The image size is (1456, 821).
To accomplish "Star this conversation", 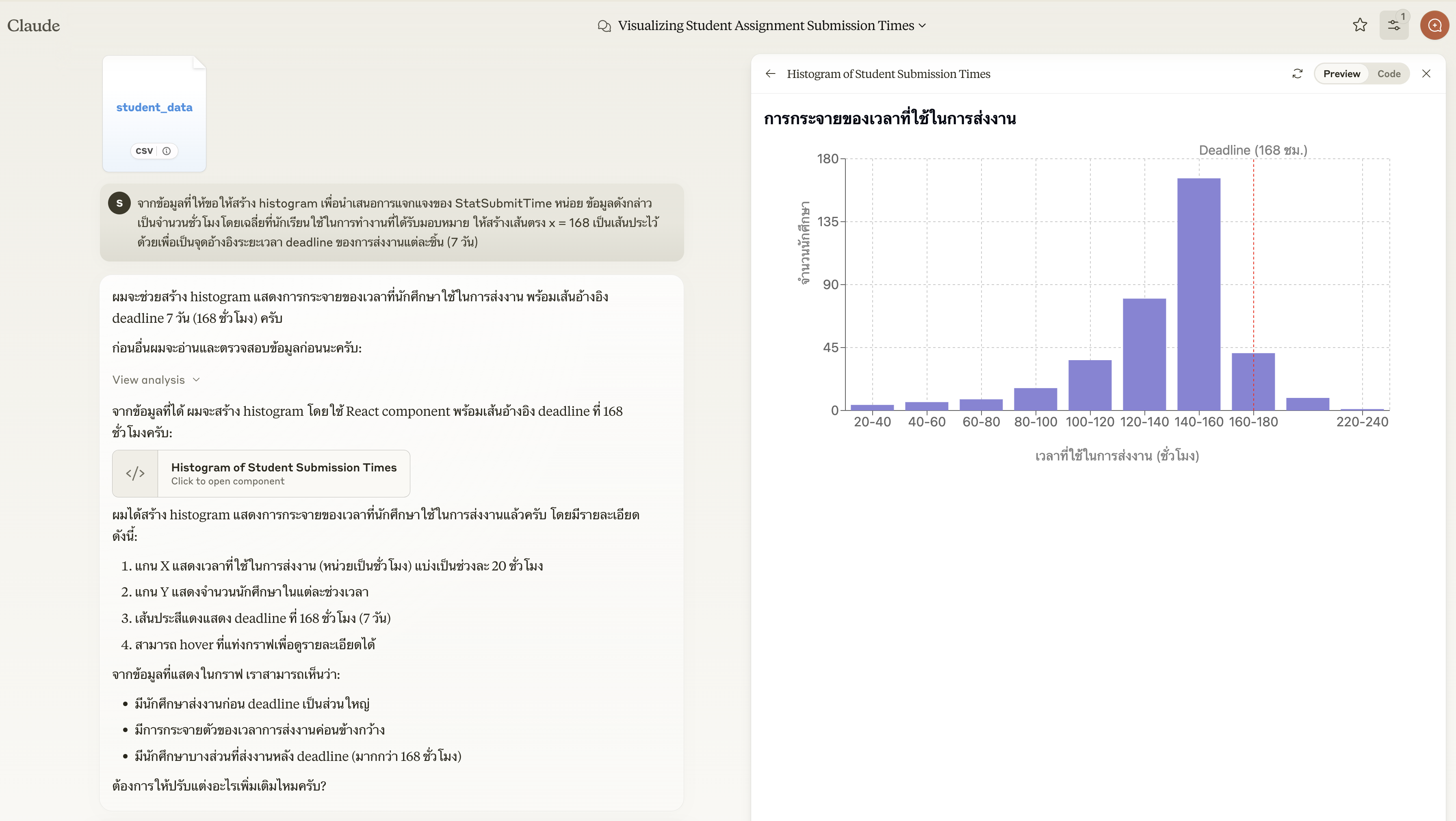I will click(1360, 25).
